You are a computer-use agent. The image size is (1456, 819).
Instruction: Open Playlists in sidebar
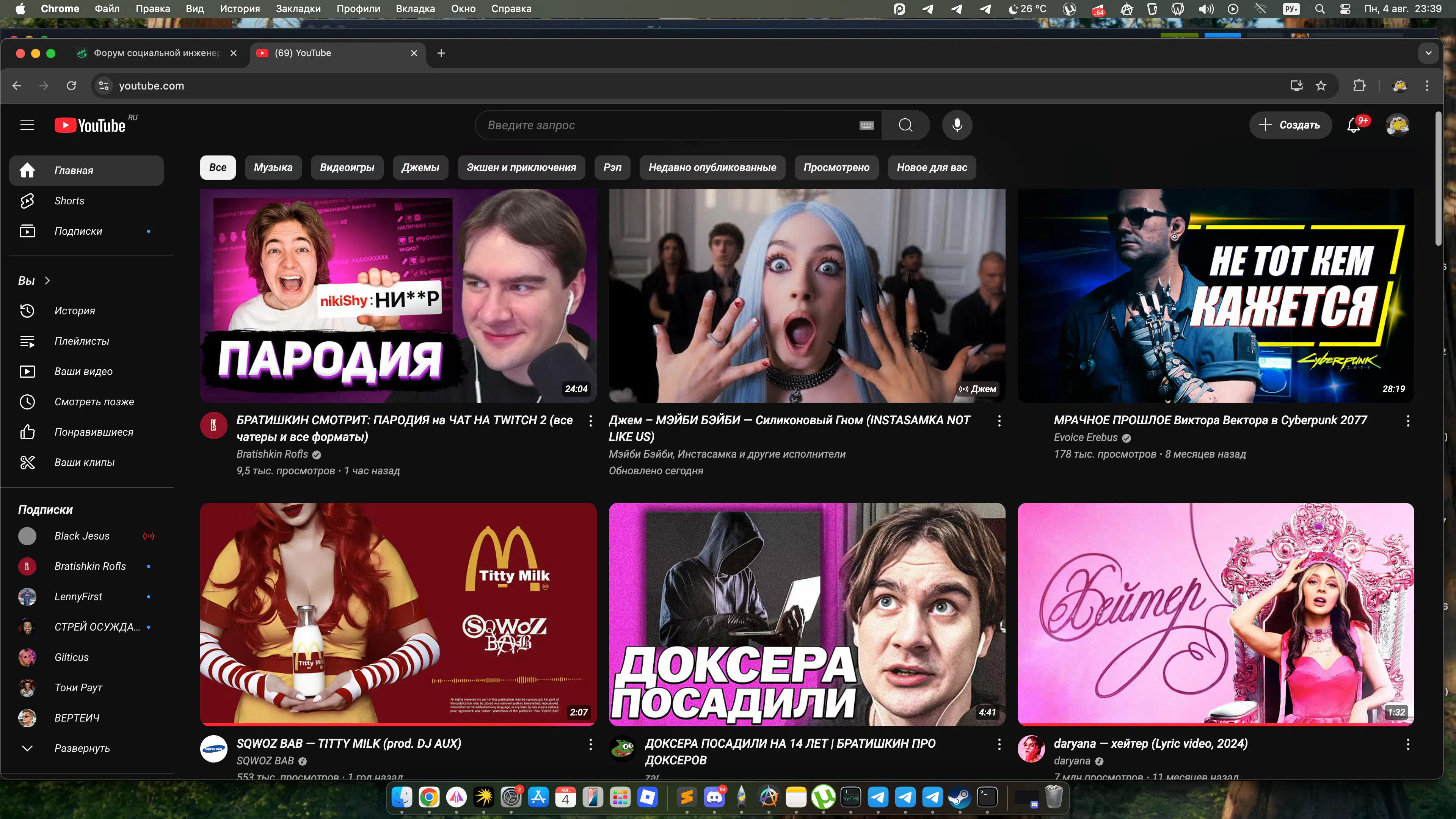pos(86,341)
